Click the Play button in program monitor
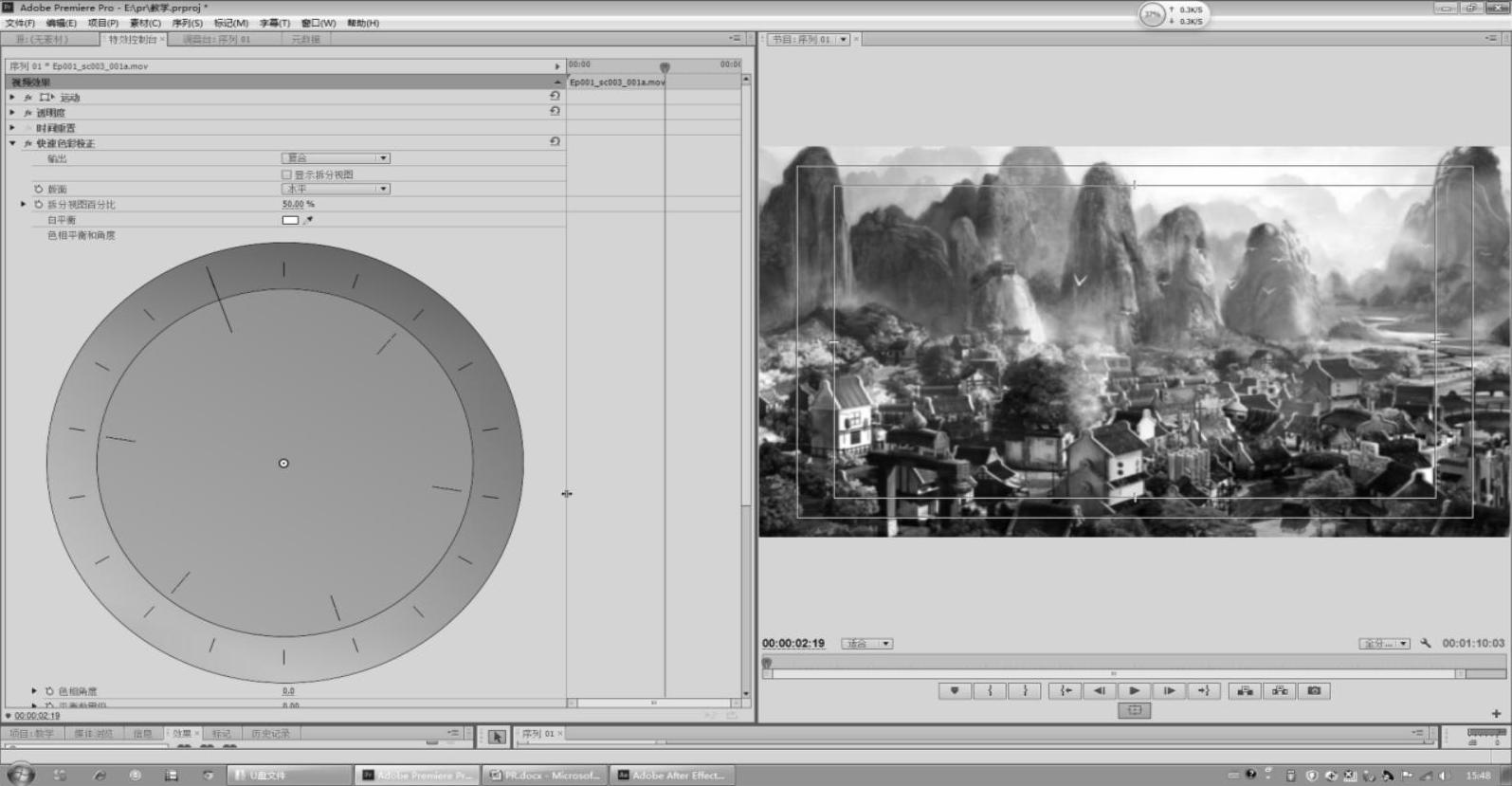Image resolution: width=1512 pixels, height=786 pixels. (x=1134, y=691)
